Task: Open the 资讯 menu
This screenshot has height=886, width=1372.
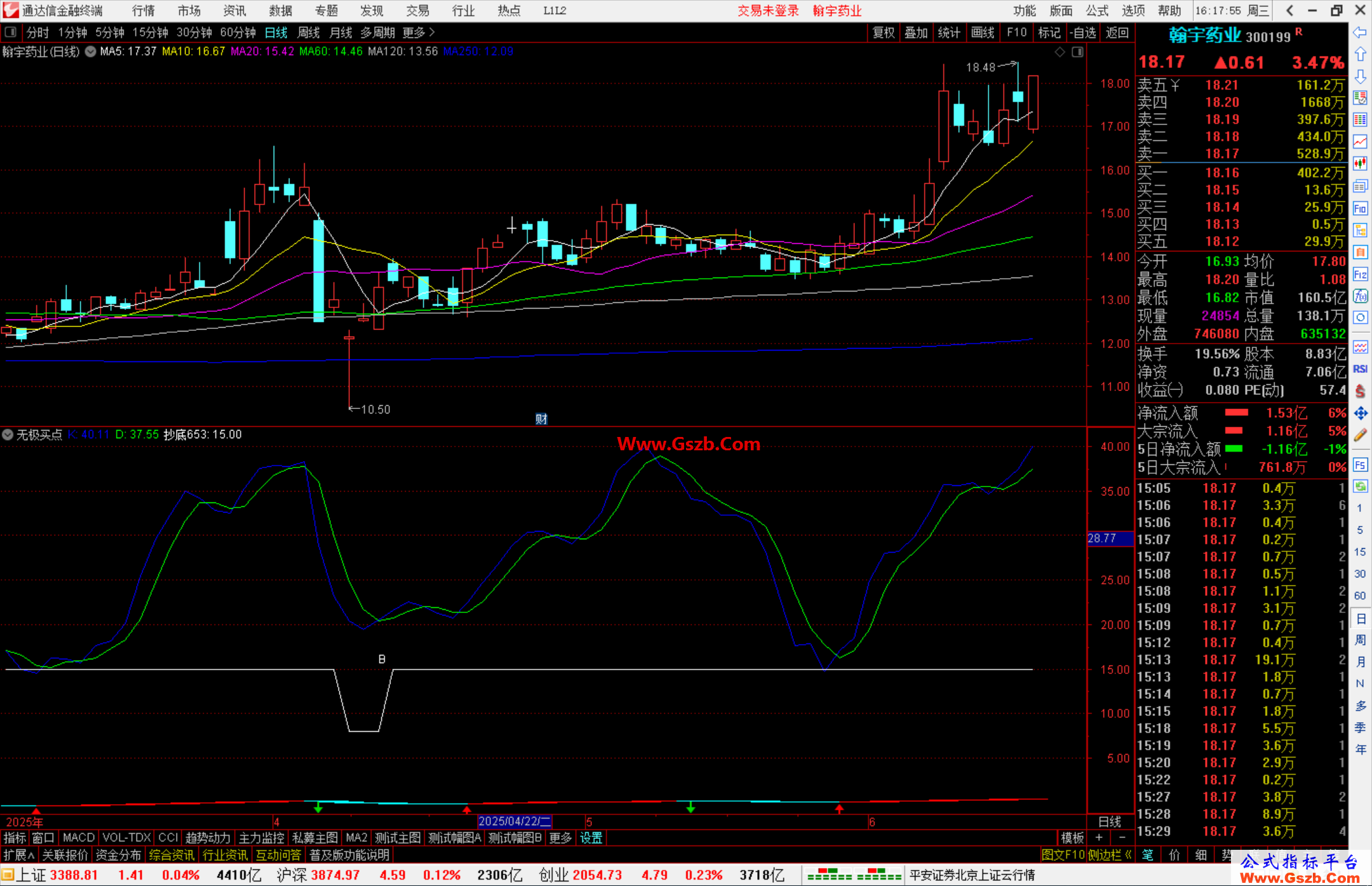Action: [234, 10]
